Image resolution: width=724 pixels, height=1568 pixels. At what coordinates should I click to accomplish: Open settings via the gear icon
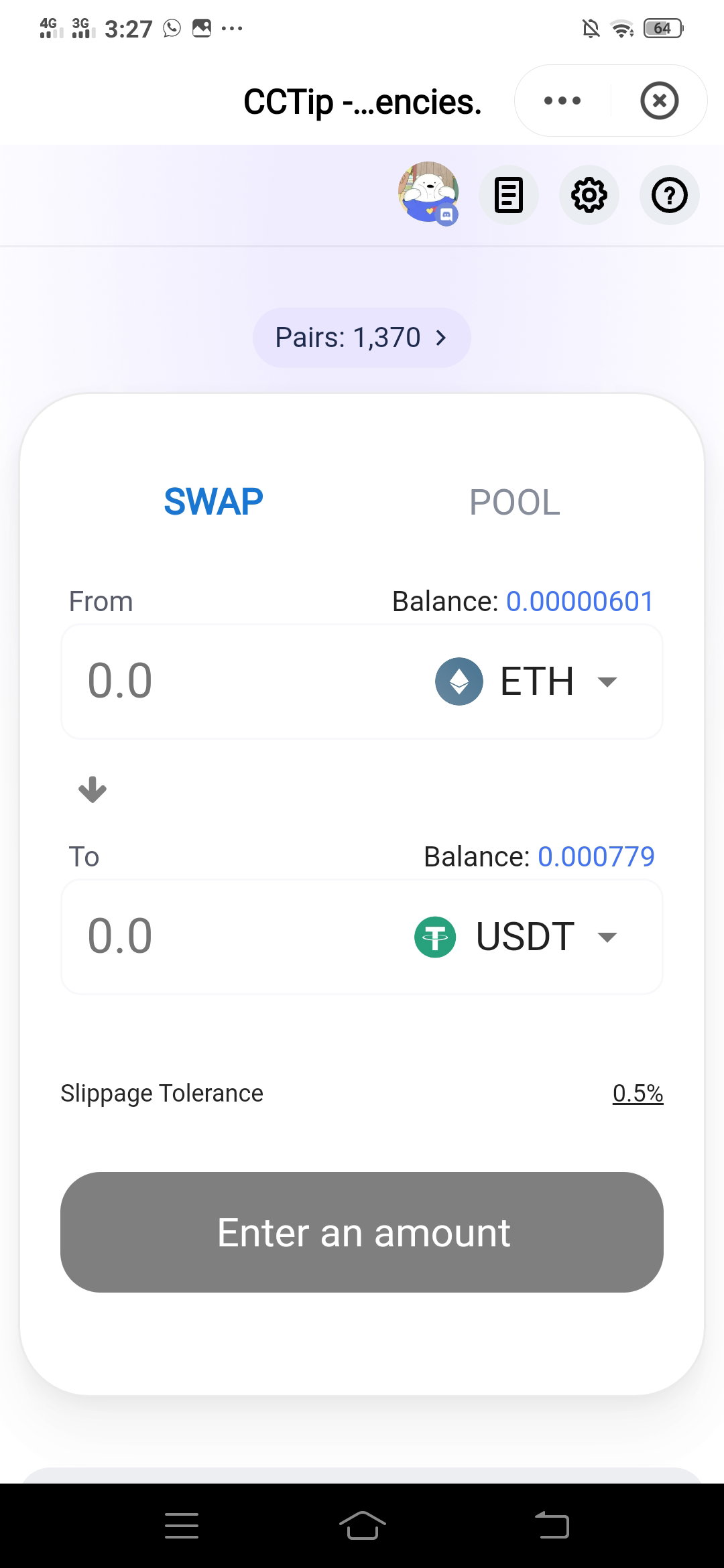589,195
